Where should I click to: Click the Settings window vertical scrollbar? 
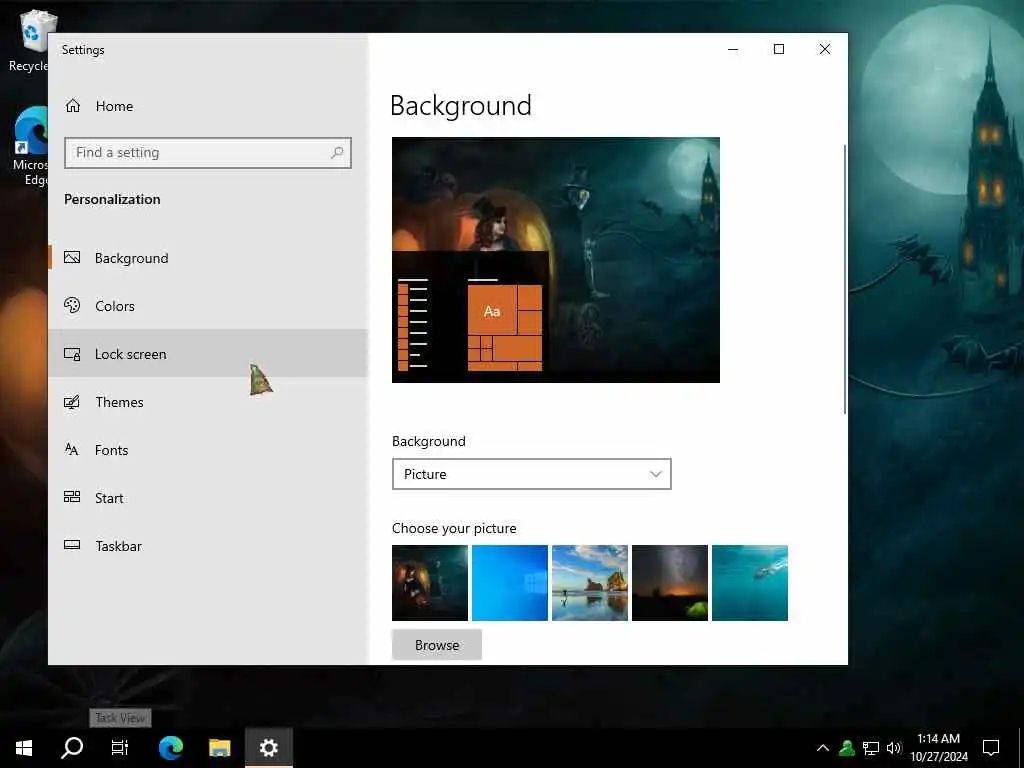(x=844, y=280)
